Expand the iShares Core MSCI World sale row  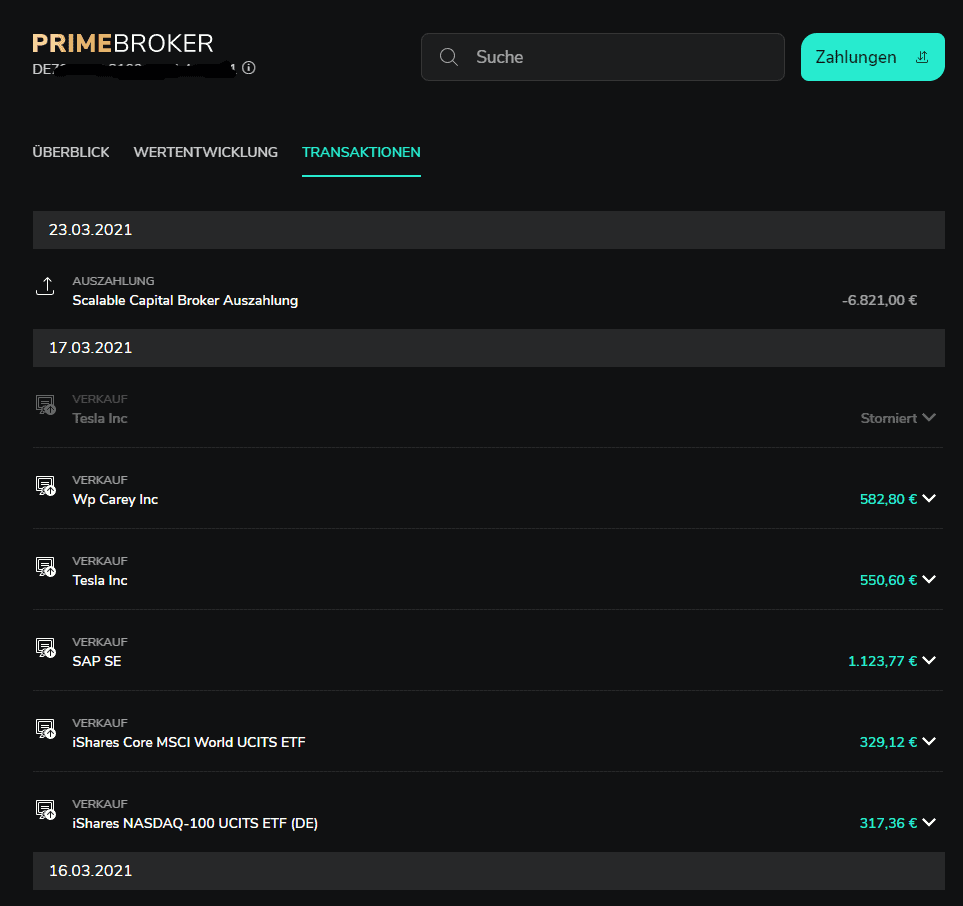929,742
